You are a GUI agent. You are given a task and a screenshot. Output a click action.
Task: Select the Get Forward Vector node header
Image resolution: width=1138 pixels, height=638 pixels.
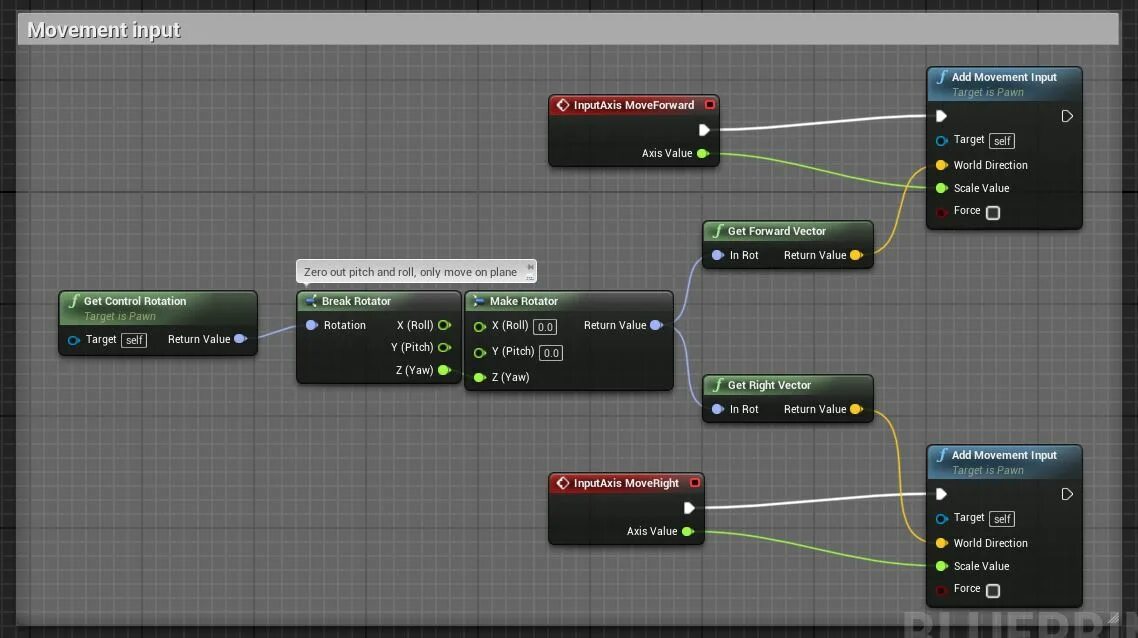pyautogui.click(x=787, y=232)
